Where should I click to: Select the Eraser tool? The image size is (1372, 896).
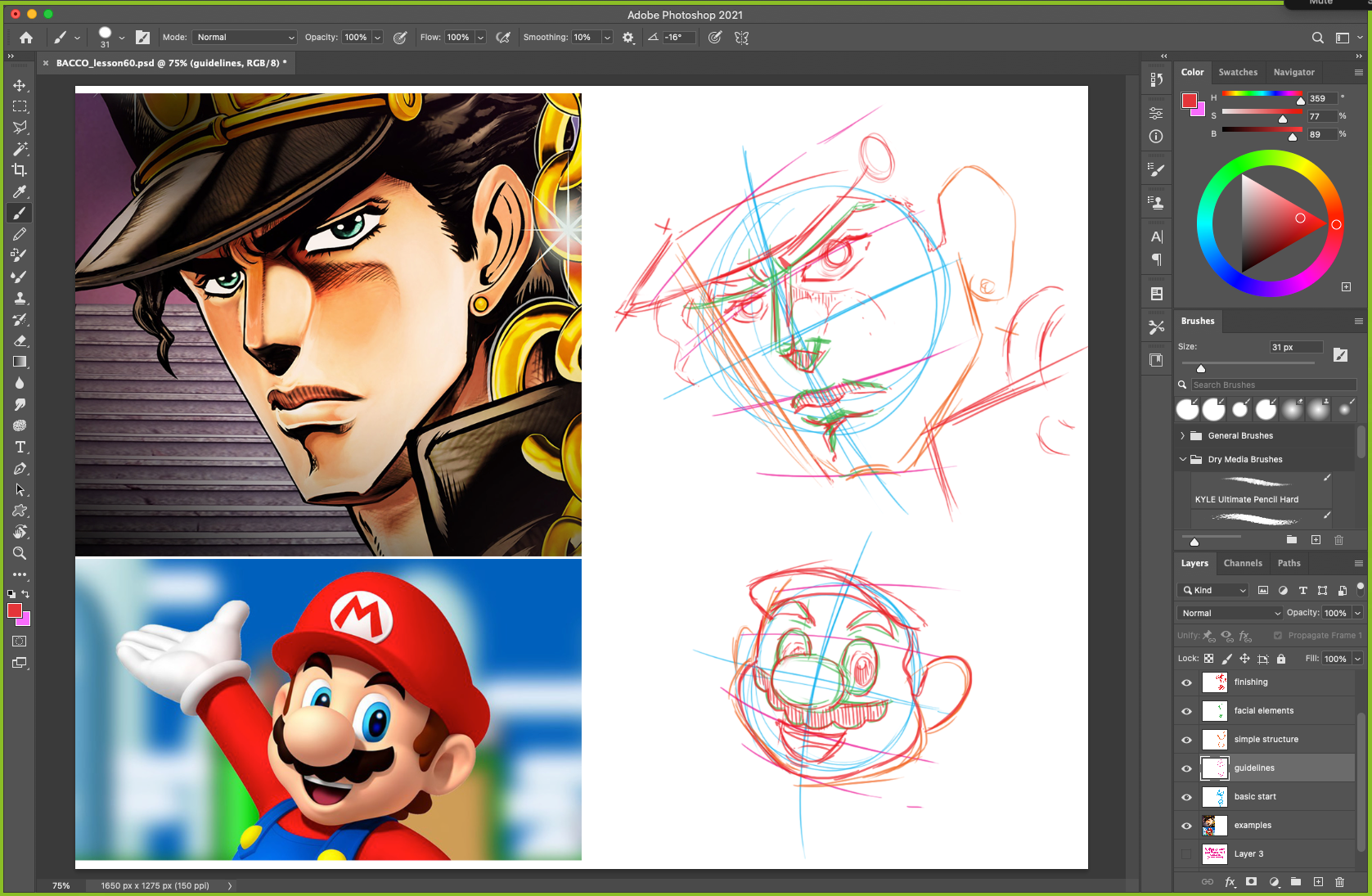click(20, 340)
